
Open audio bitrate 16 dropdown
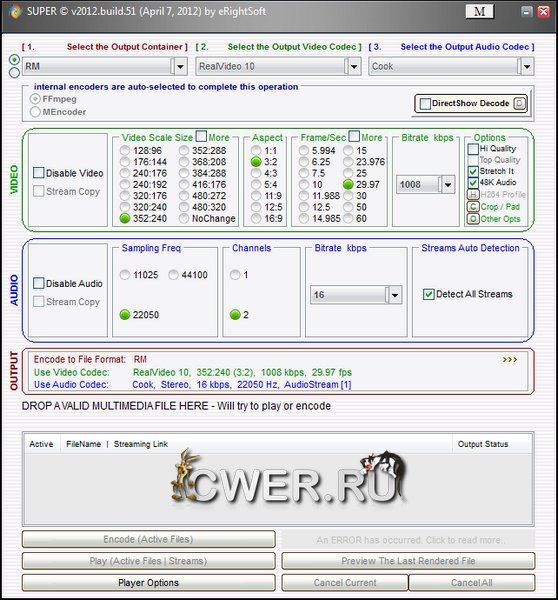tap(395, 295)
